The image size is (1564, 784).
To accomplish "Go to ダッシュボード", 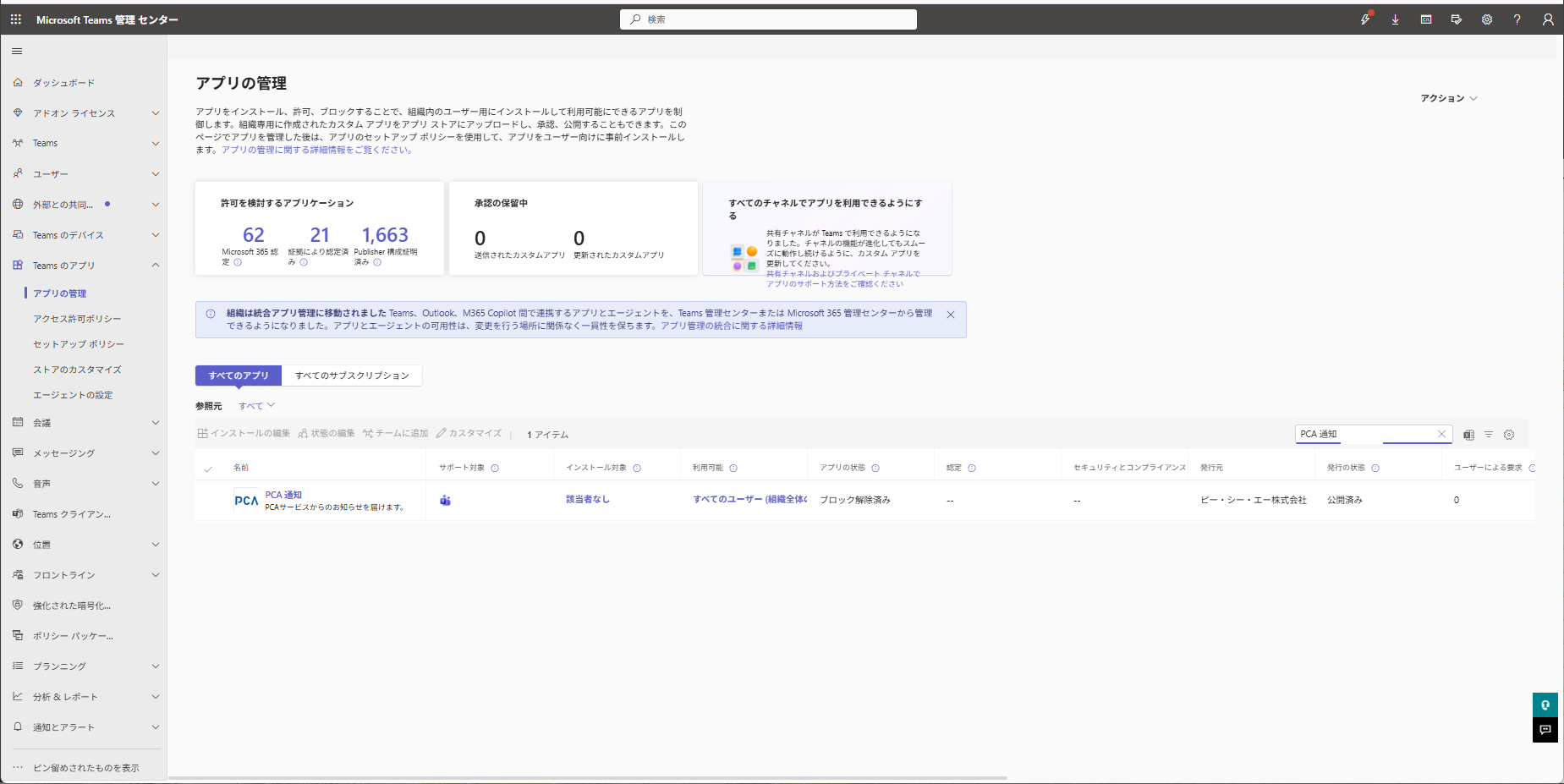I will coord(63,83).
